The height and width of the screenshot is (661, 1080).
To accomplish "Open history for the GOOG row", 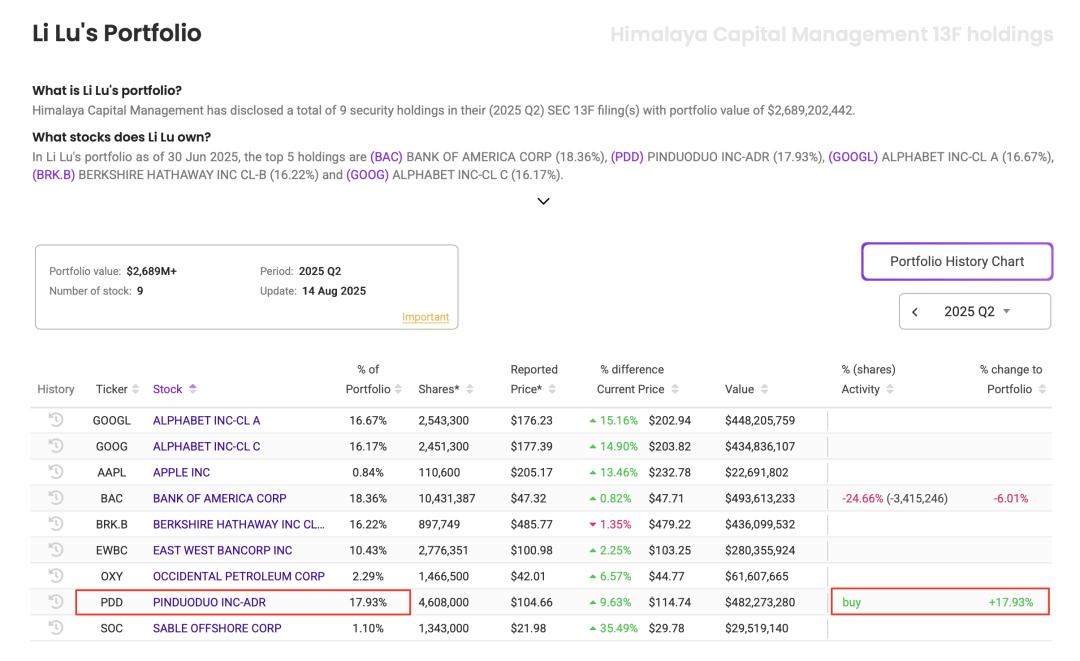I will tap(56, 445).
